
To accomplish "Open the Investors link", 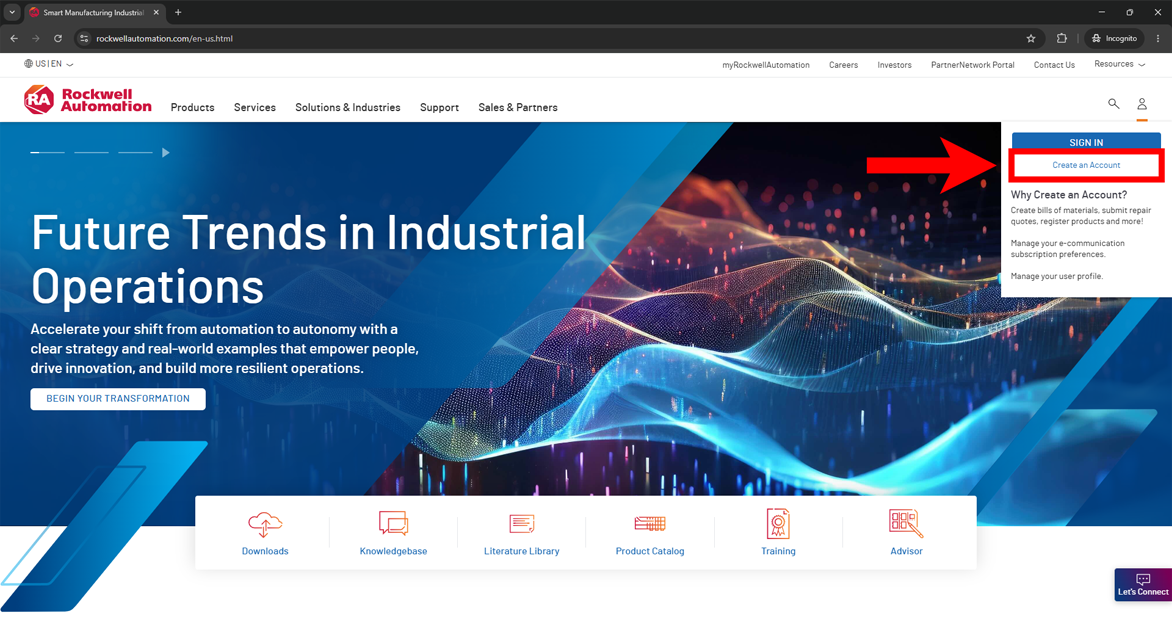I will (x=894, y=65).
